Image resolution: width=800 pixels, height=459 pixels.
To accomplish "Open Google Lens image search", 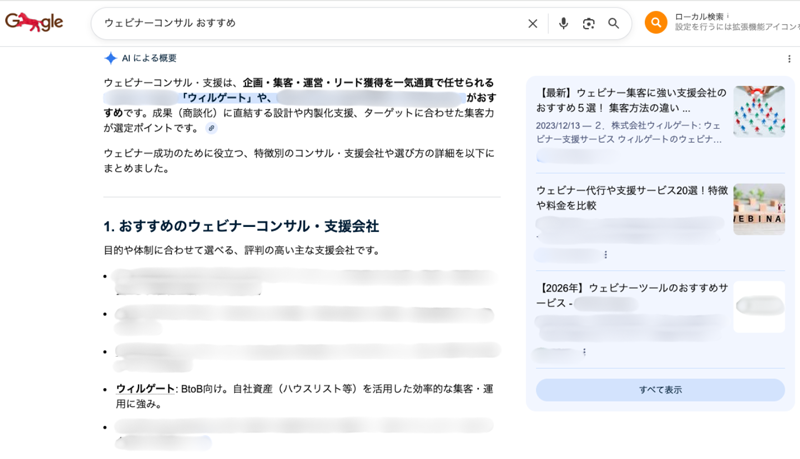I will [x=589, y=23].
